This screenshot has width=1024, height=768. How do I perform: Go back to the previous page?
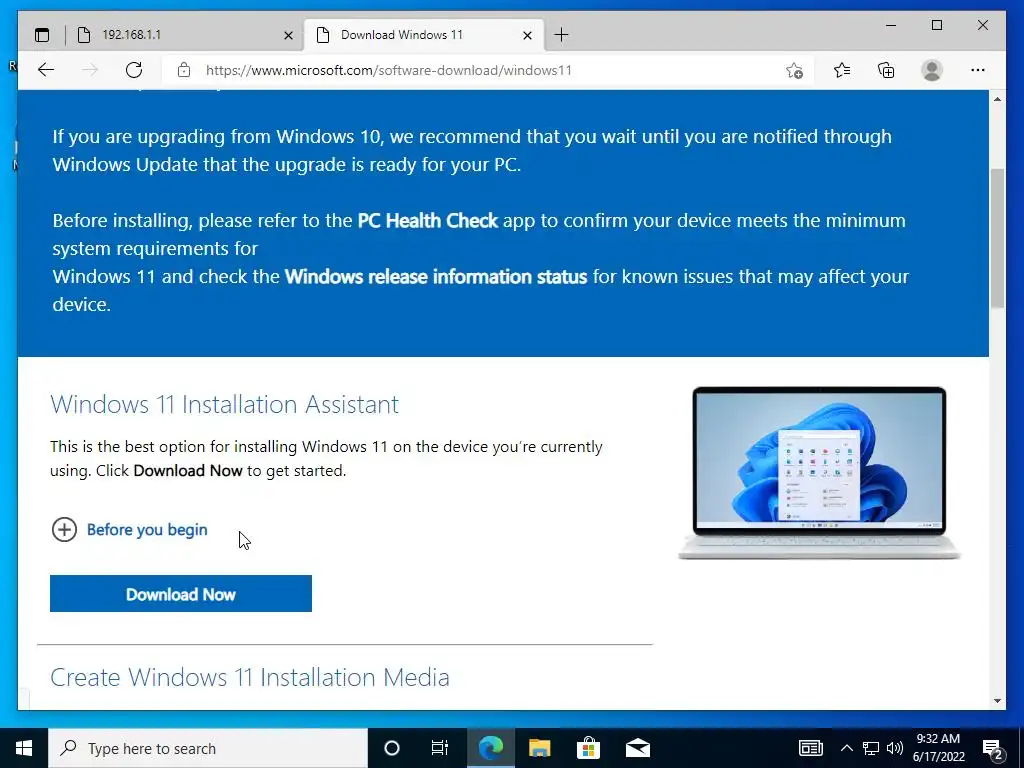pyautogui.click(x=46, y=70)
